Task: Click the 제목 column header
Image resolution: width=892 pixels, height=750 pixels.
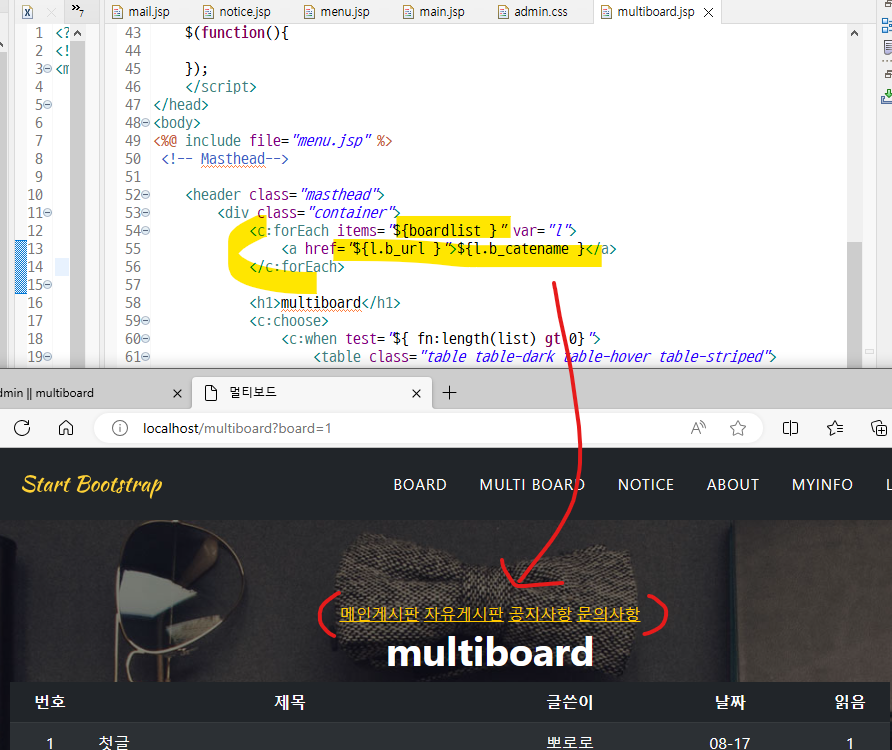Action: pyautogui.click(x=290, y=702)
